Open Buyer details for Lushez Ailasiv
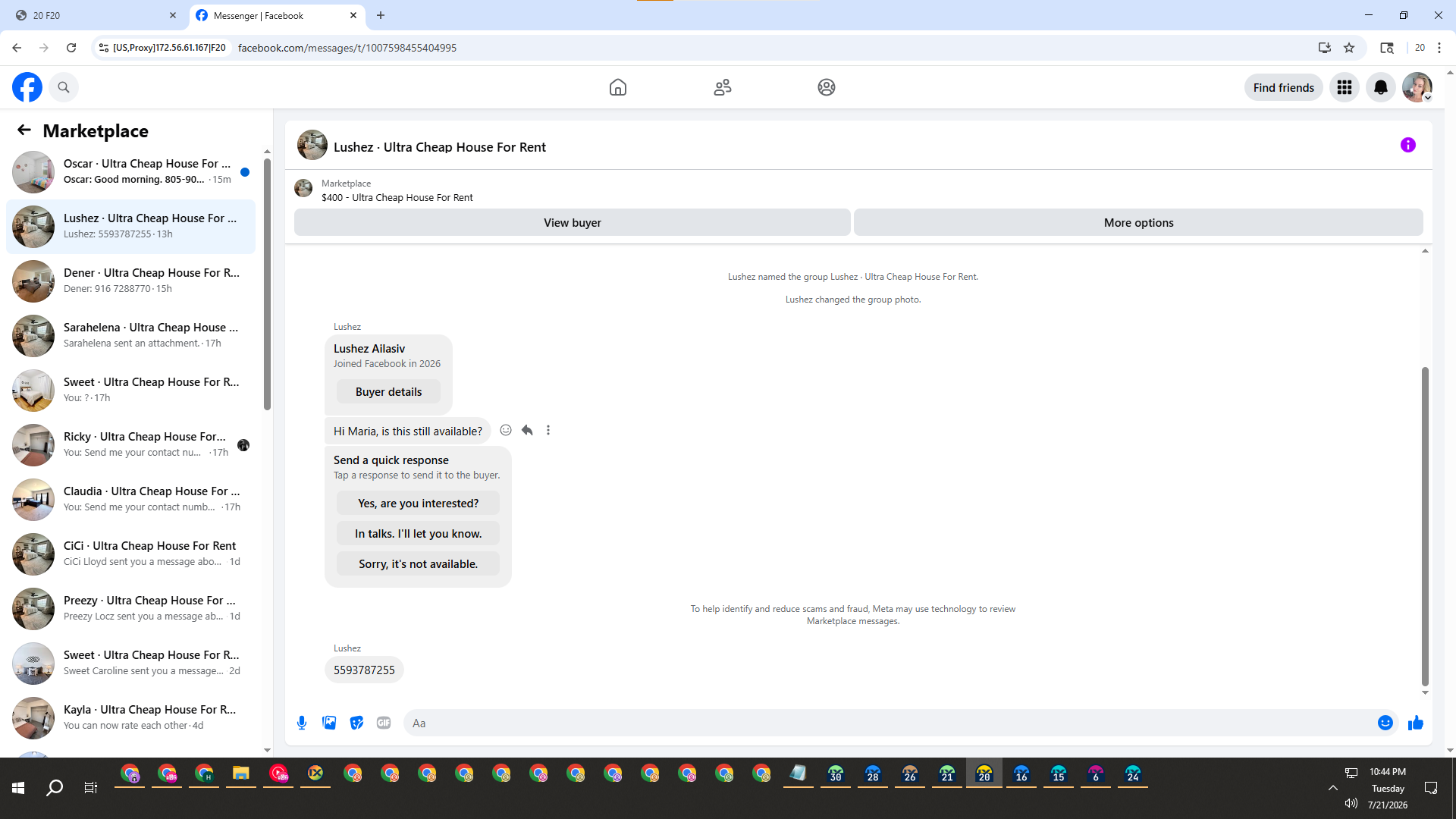The height and width of the screenshot is (819, 1456). [x=388, y=391]
